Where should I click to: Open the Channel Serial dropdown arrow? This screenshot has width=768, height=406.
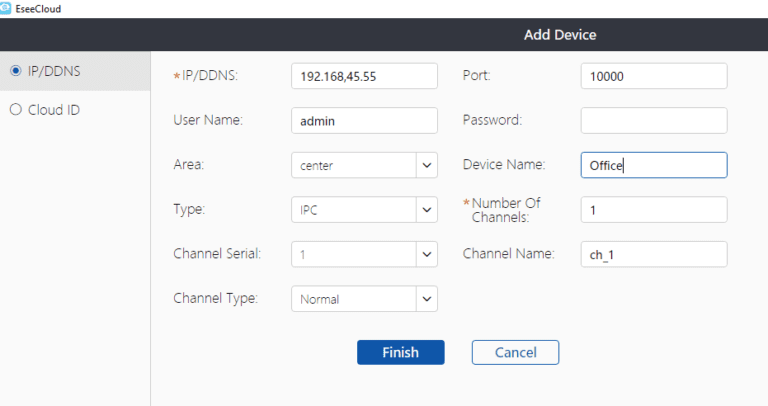tap(427, 254)
